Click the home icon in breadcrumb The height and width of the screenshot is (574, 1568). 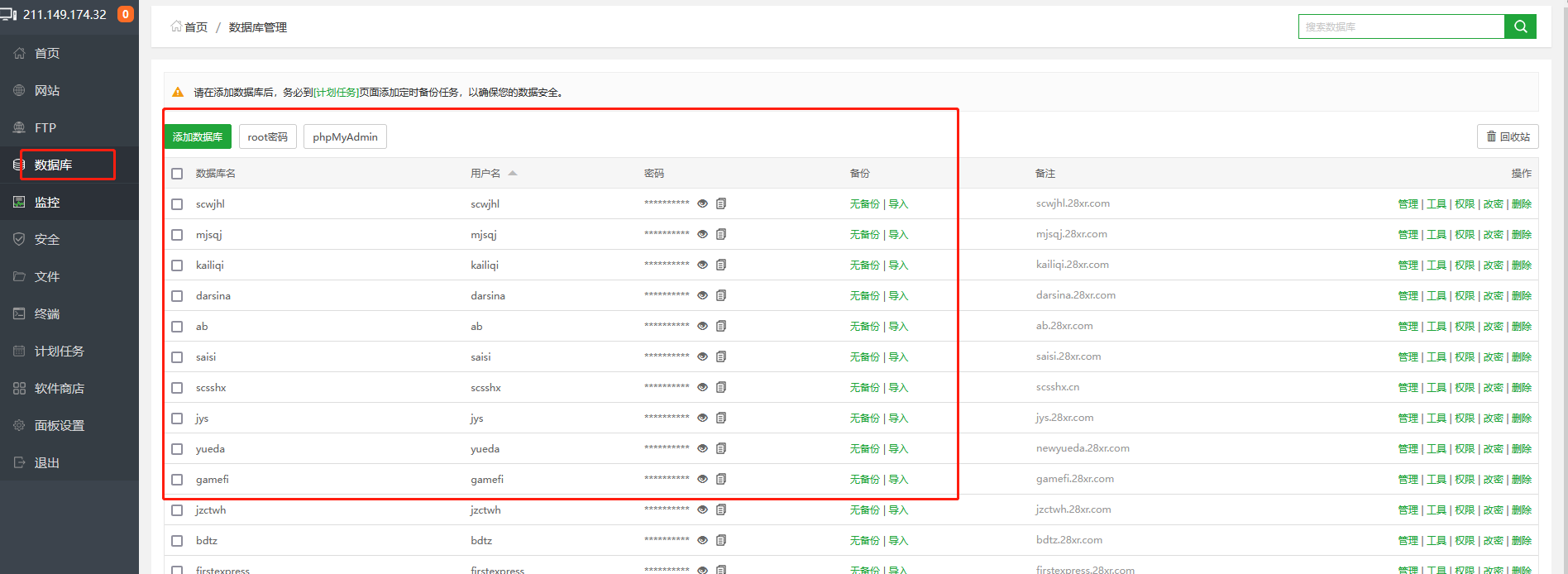tap(176, 26)
